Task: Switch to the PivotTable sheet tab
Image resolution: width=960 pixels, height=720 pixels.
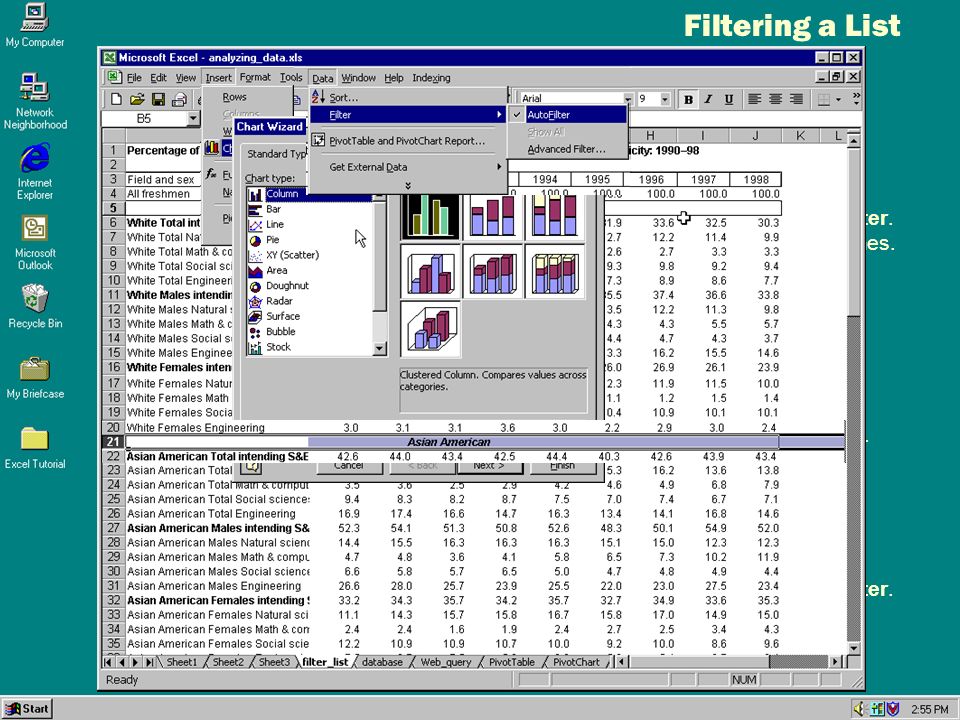Action: (x=511, y=662)
